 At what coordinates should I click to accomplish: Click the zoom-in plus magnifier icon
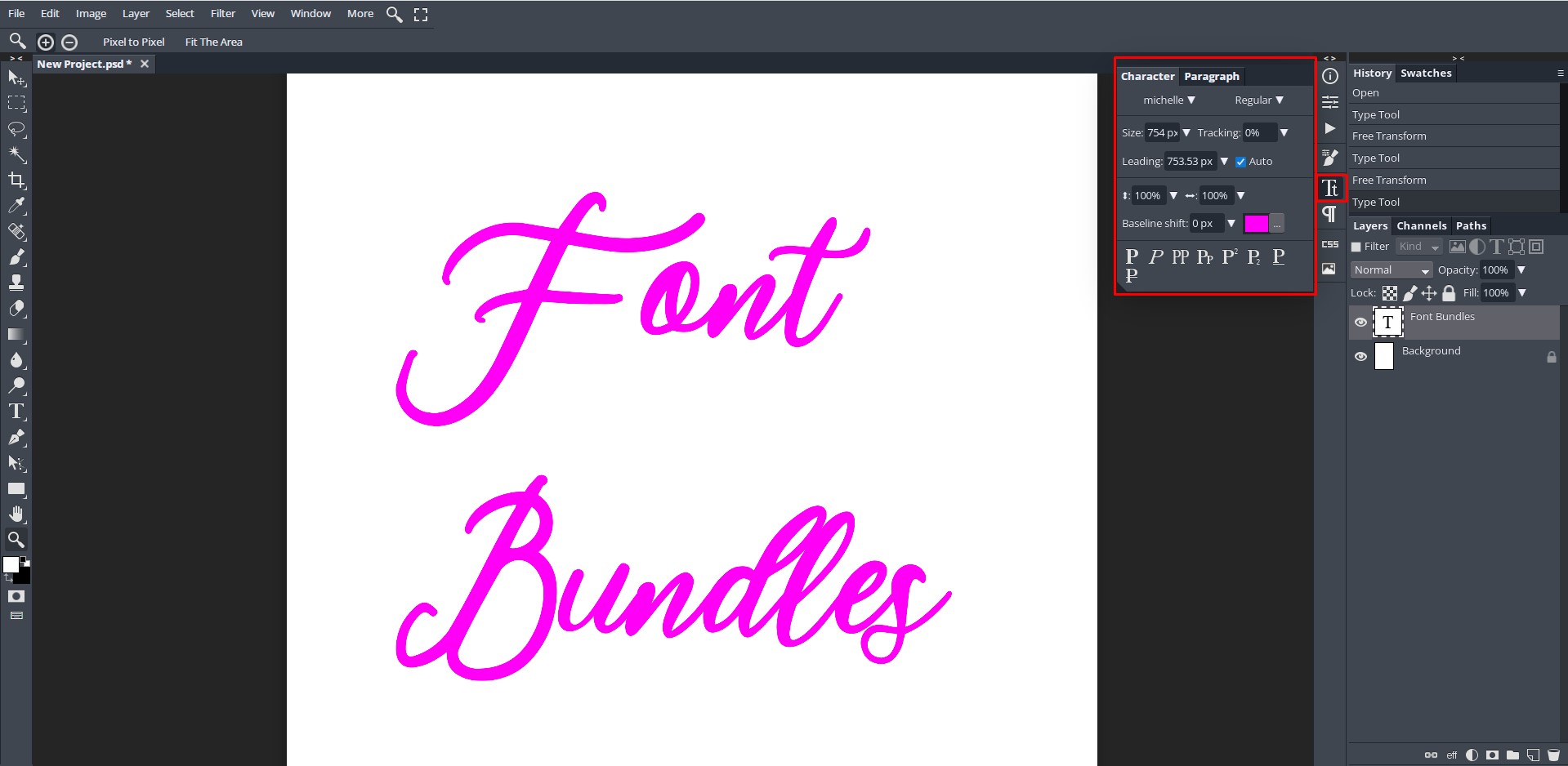pos(46,42)
